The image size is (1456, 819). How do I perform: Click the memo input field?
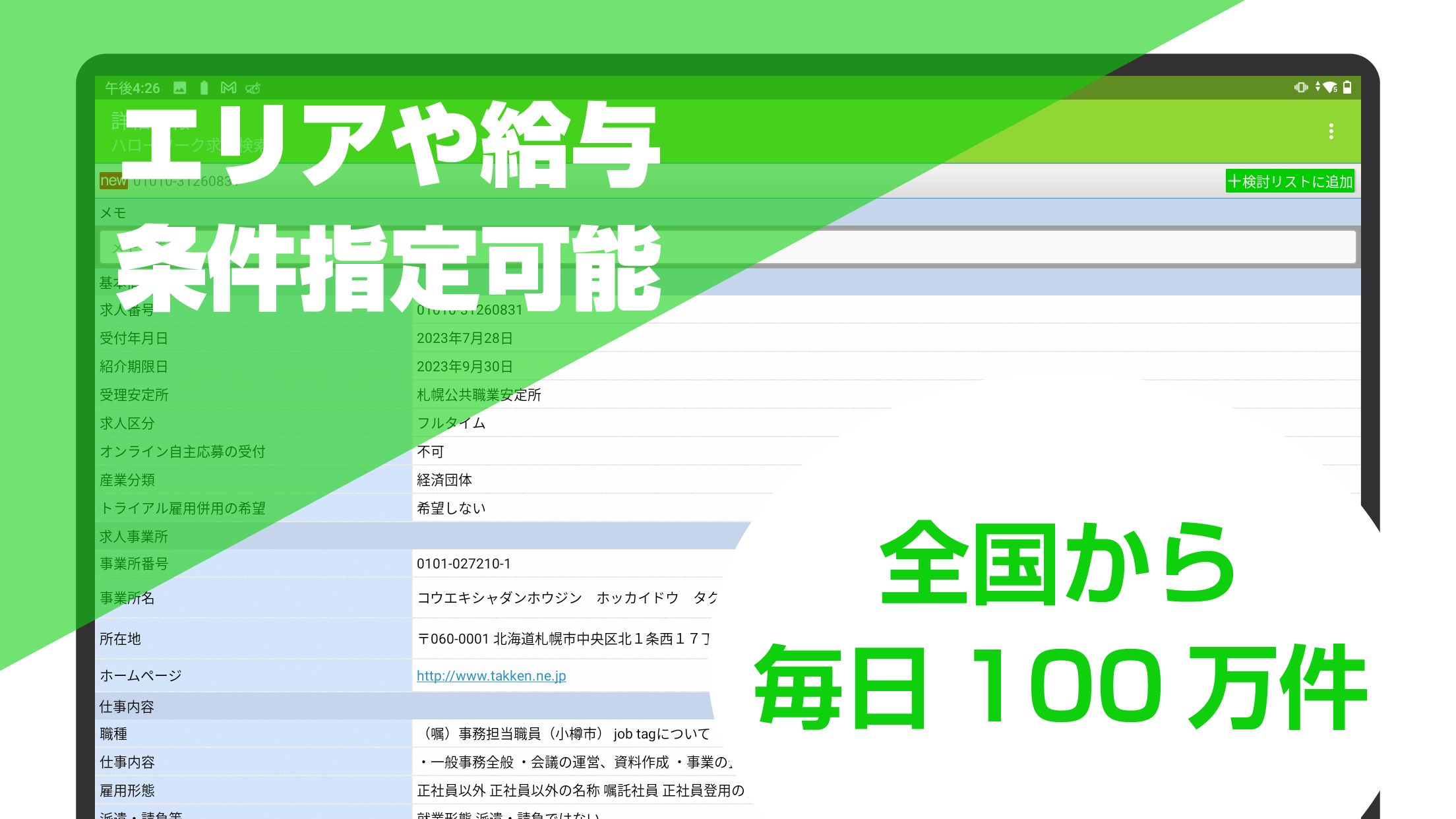728,247
